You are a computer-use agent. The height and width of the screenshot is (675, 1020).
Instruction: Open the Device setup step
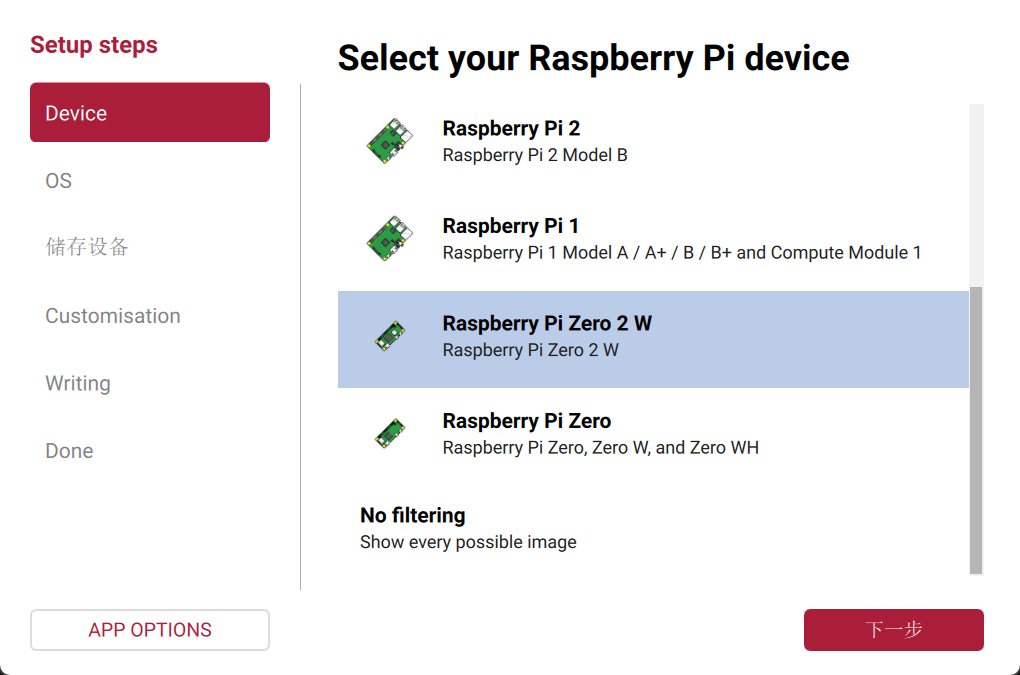[x=150, y=113]
